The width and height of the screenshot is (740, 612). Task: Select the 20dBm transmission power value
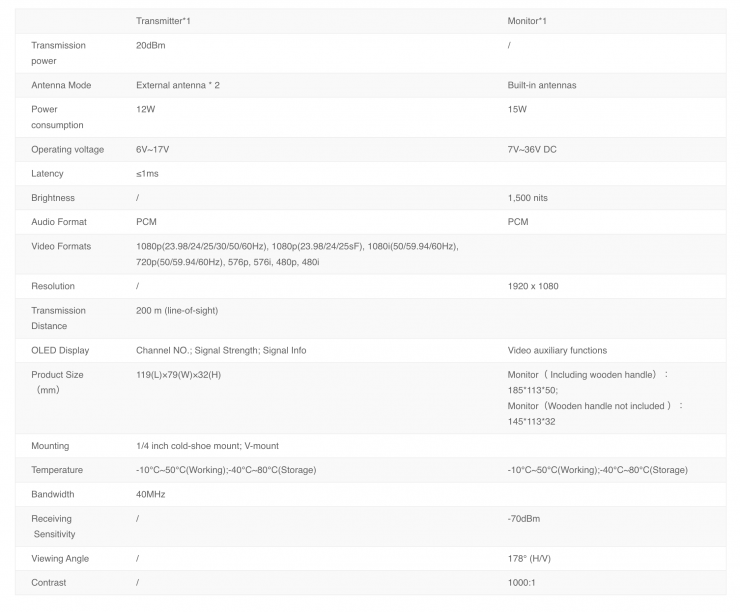click(149, 45)
